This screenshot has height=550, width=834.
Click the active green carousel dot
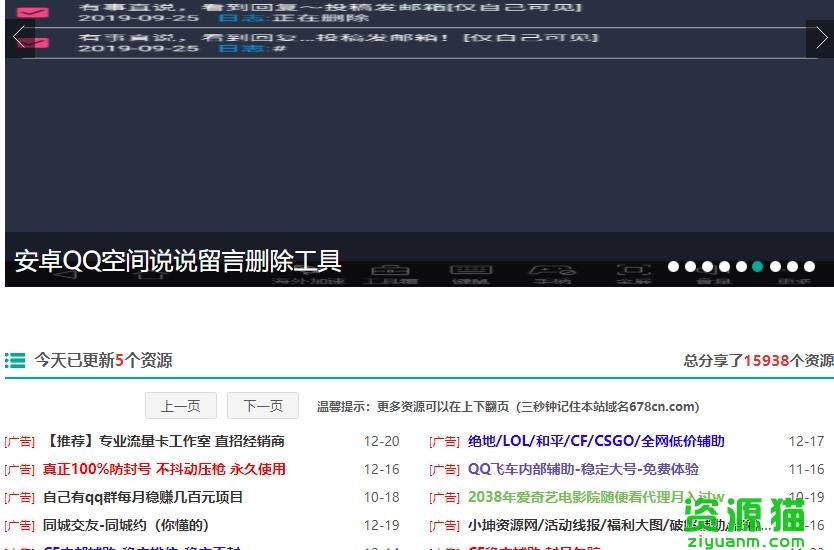(x=758, y=266)
